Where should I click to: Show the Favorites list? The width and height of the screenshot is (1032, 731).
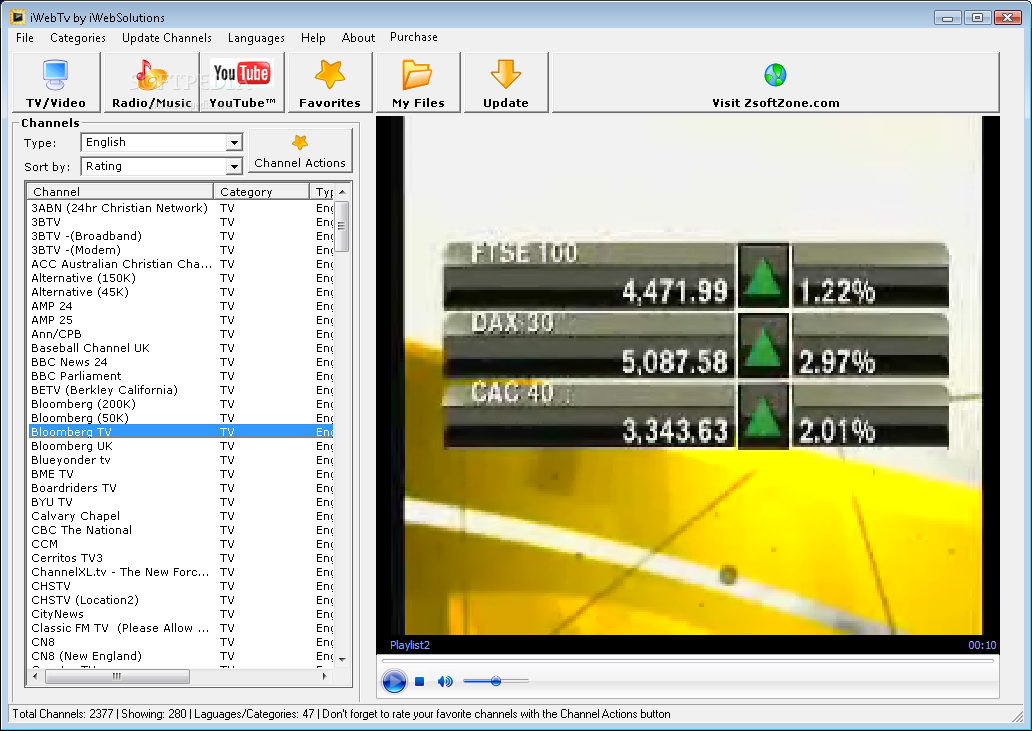tap(330, 82)
